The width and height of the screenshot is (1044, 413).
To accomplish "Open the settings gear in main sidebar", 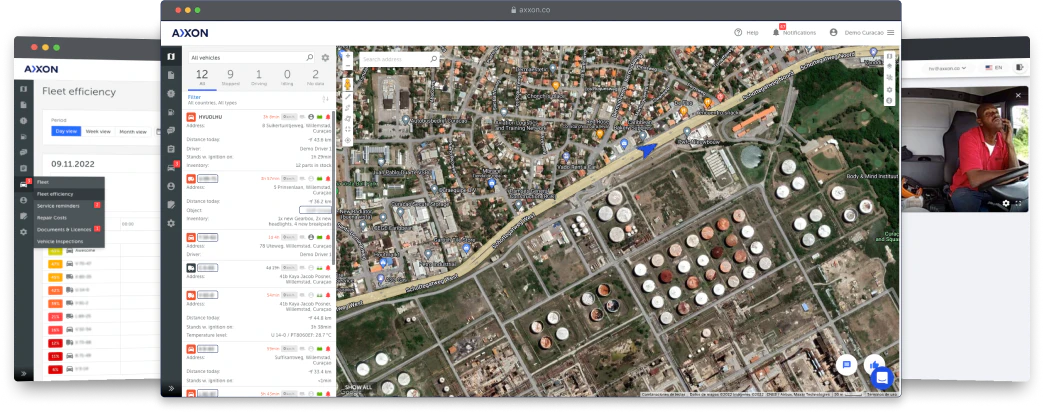I will (171, 223).
